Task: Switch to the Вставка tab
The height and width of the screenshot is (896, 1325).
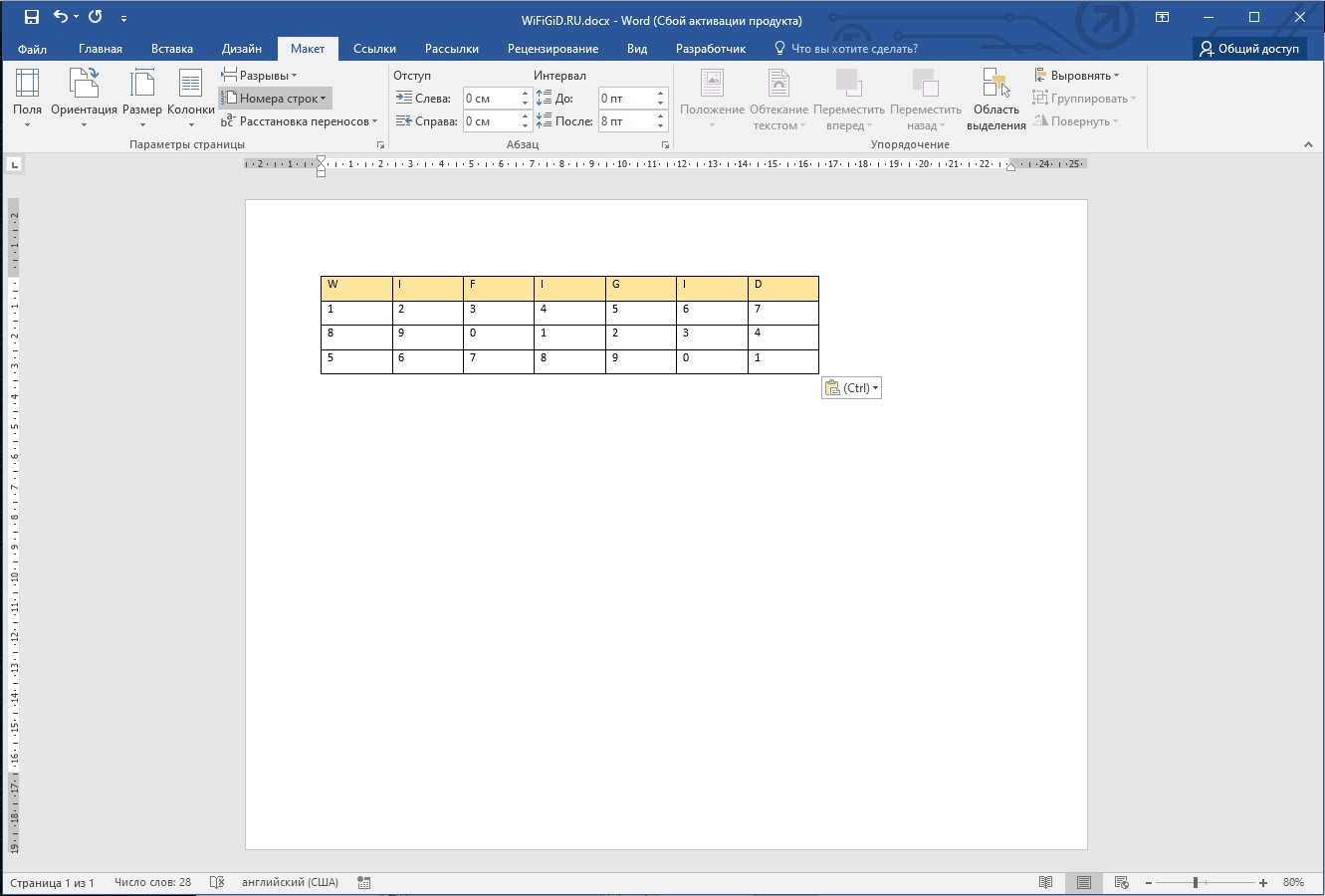Action: point(172,49)
